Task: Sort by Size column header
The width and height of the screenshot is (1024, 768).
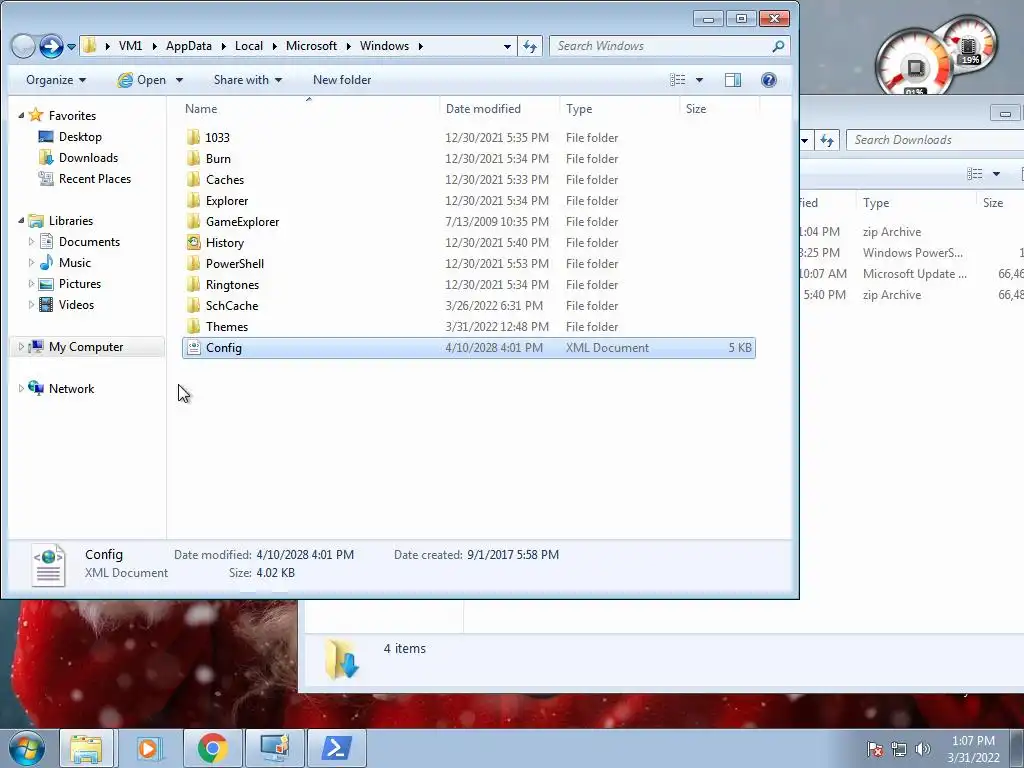Action: click(x=719, y=108)
